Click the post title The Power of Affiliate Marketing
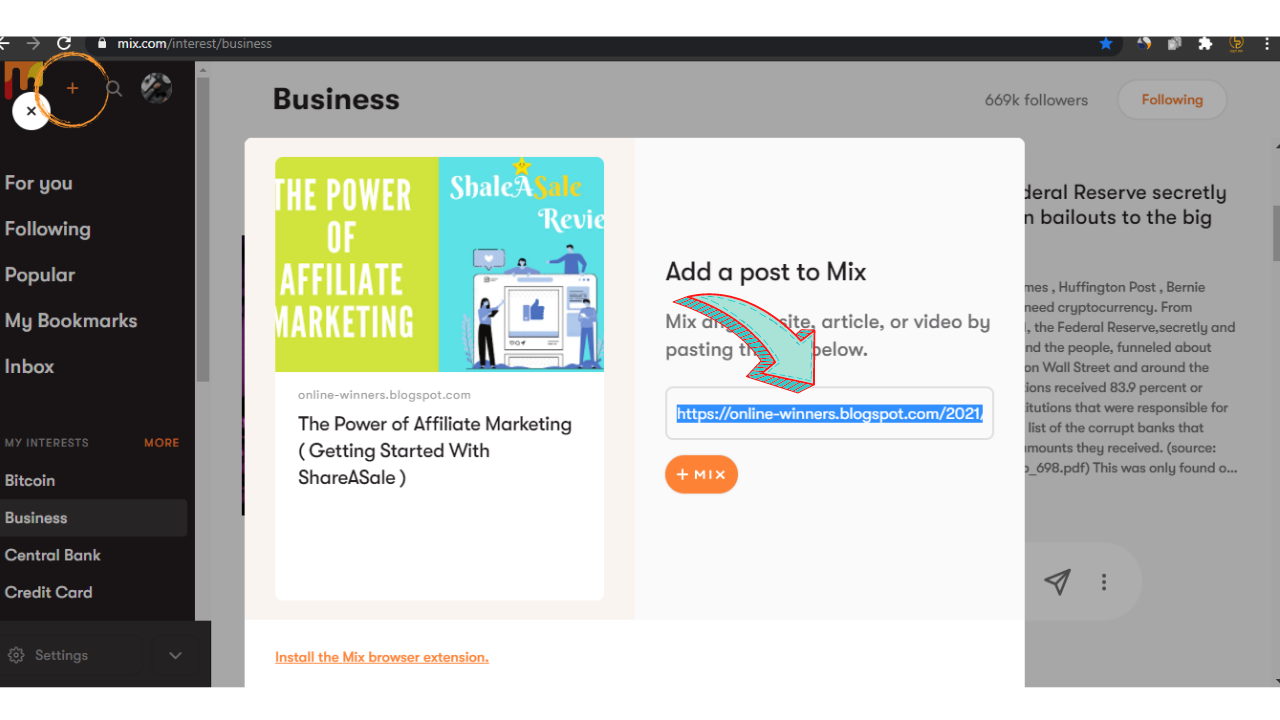 (435, 451)
